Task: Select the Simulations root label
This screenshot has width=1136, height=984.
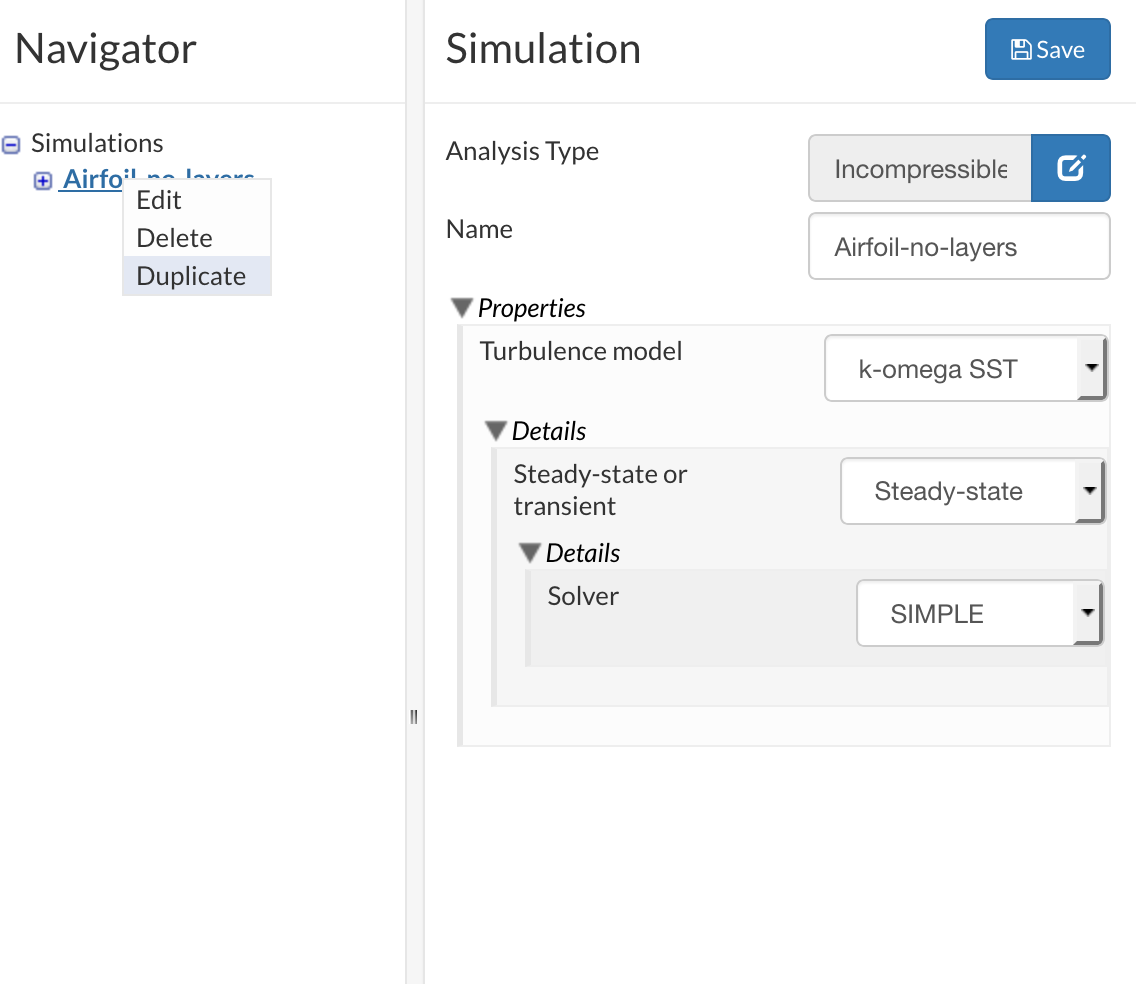Action: click(97, 144)
